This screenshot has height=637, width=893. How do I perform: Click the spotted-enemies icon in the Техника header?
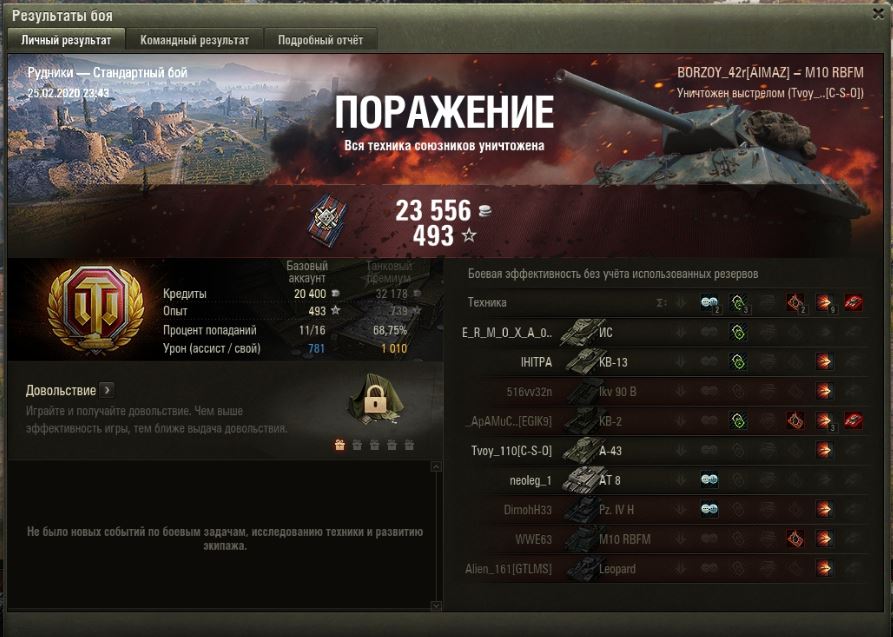[x=710, y=303]
